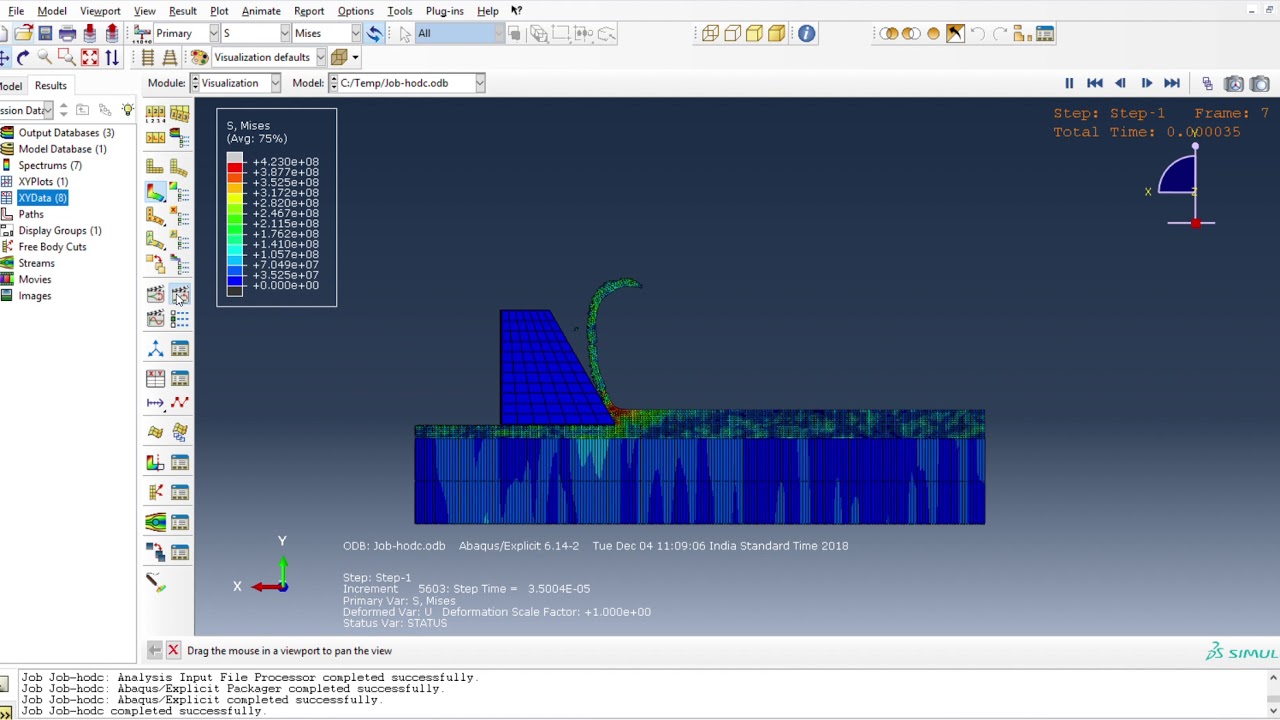Jump to last animation frame
The image size is (1280, 720).
pyautogui.click(x=1172, y=84)
